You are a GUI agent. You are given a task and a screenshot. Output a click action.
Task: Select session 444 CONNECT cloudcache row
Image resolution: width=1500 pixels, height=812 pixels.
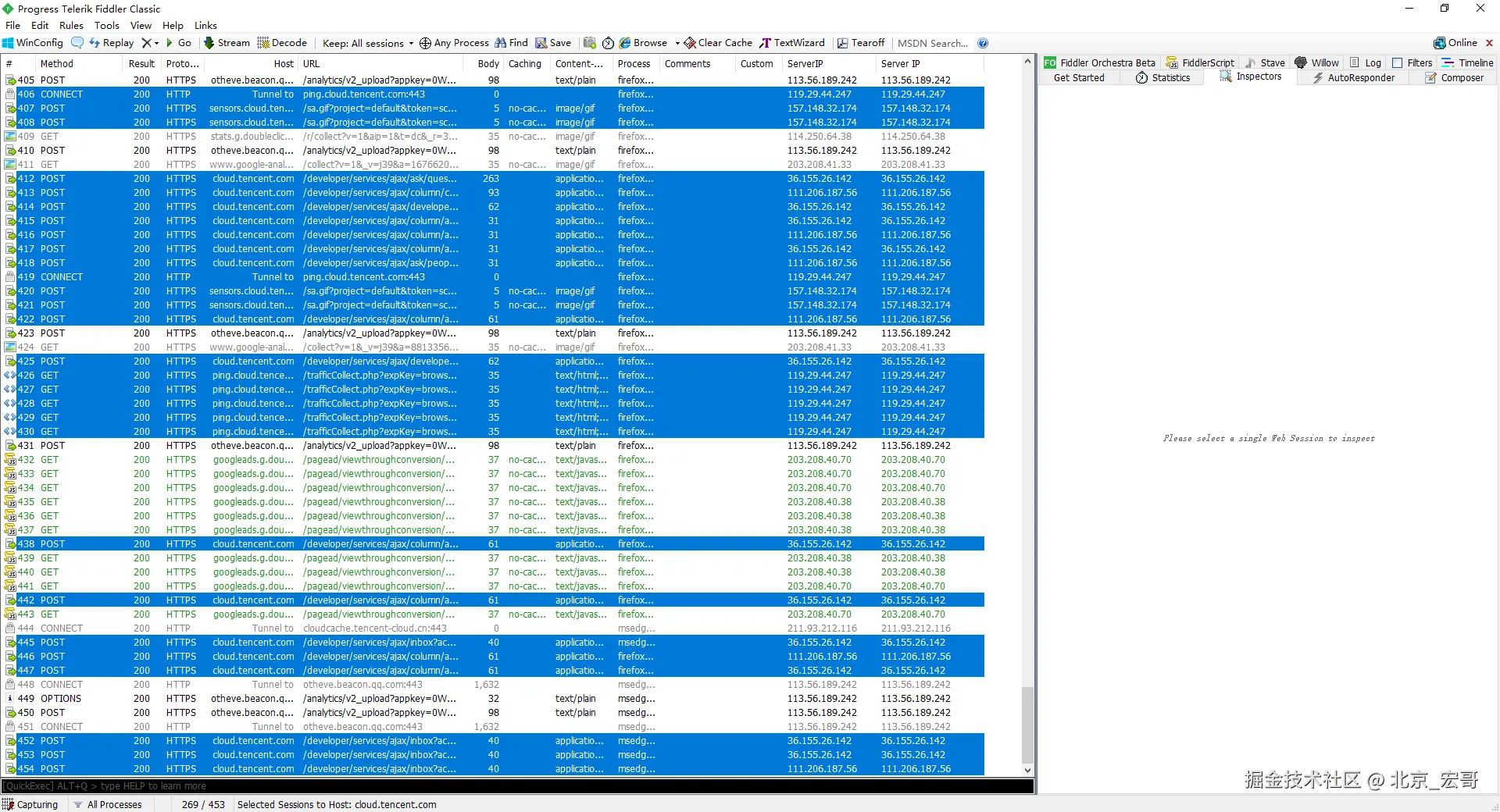tap(494, 629)
